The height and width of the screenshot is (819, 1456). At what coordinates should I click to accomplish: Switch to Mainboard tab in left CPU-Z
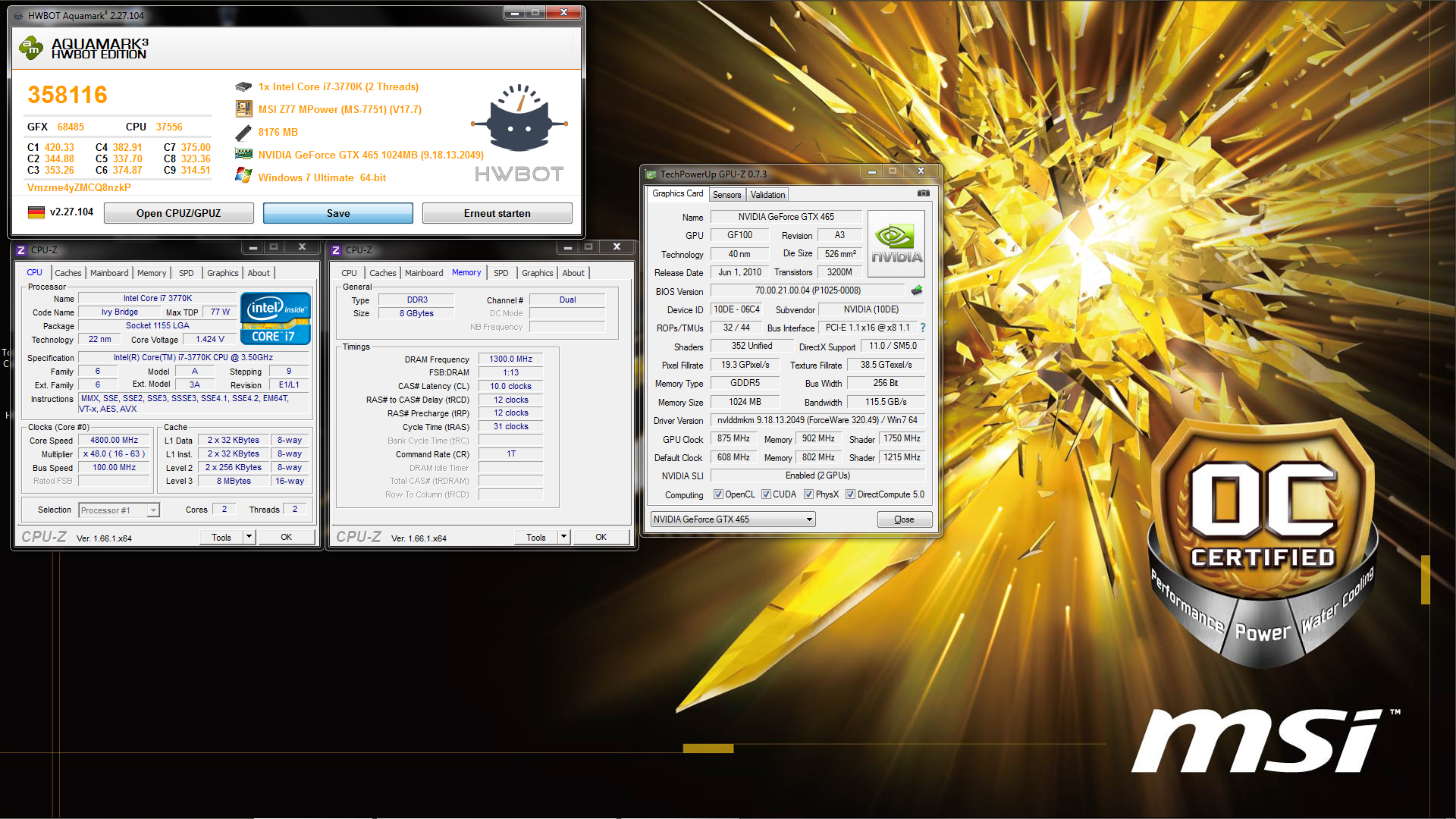109,273
